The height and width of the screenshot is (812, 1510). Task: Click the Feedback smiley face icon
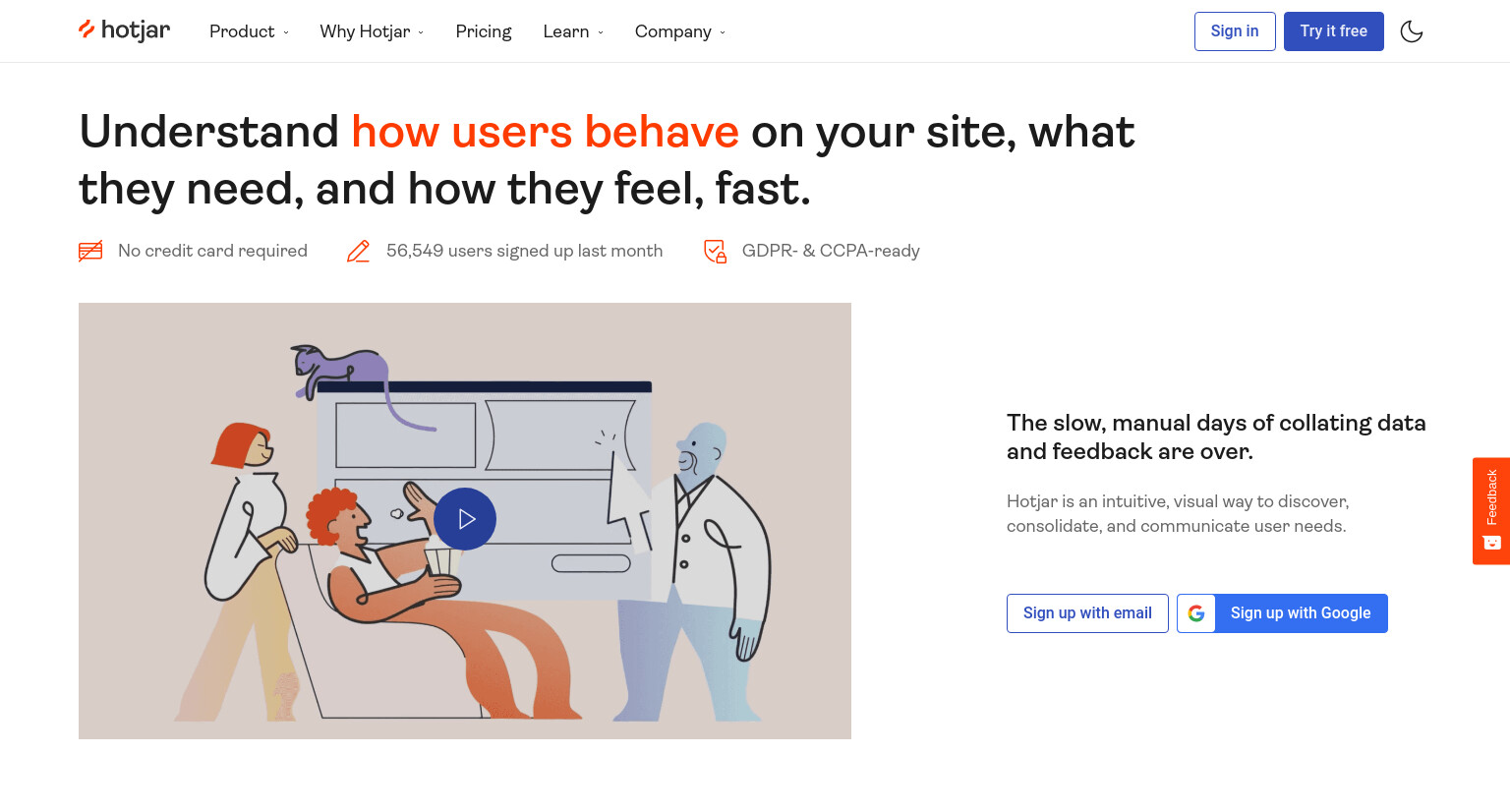[1491, 543]
